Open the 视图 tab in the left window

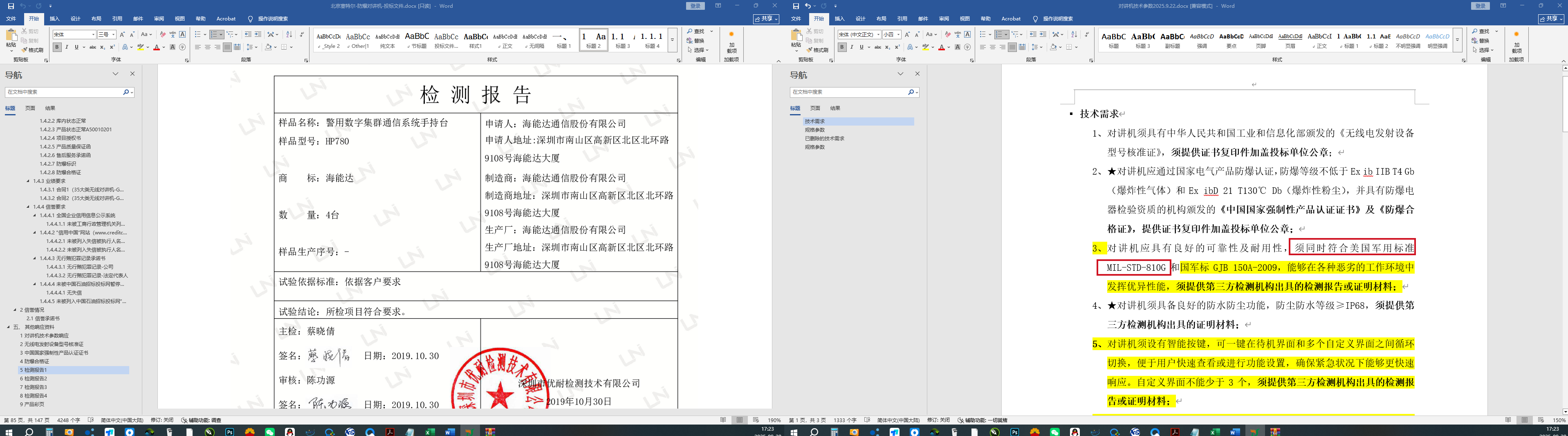tap(179, 19)
